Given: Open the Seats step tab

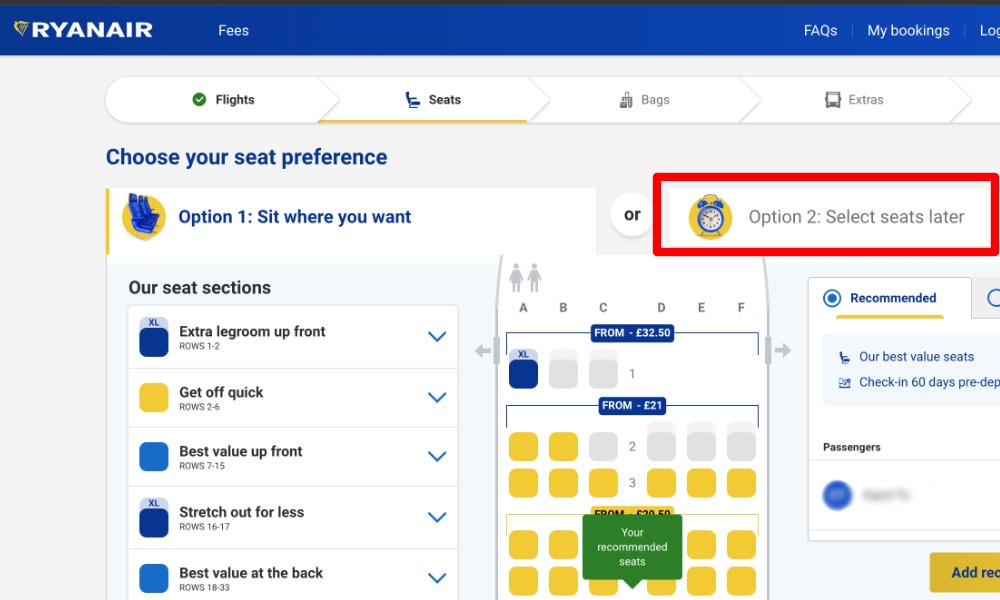Looking at the screenshot, I should [x=434, y=99].
